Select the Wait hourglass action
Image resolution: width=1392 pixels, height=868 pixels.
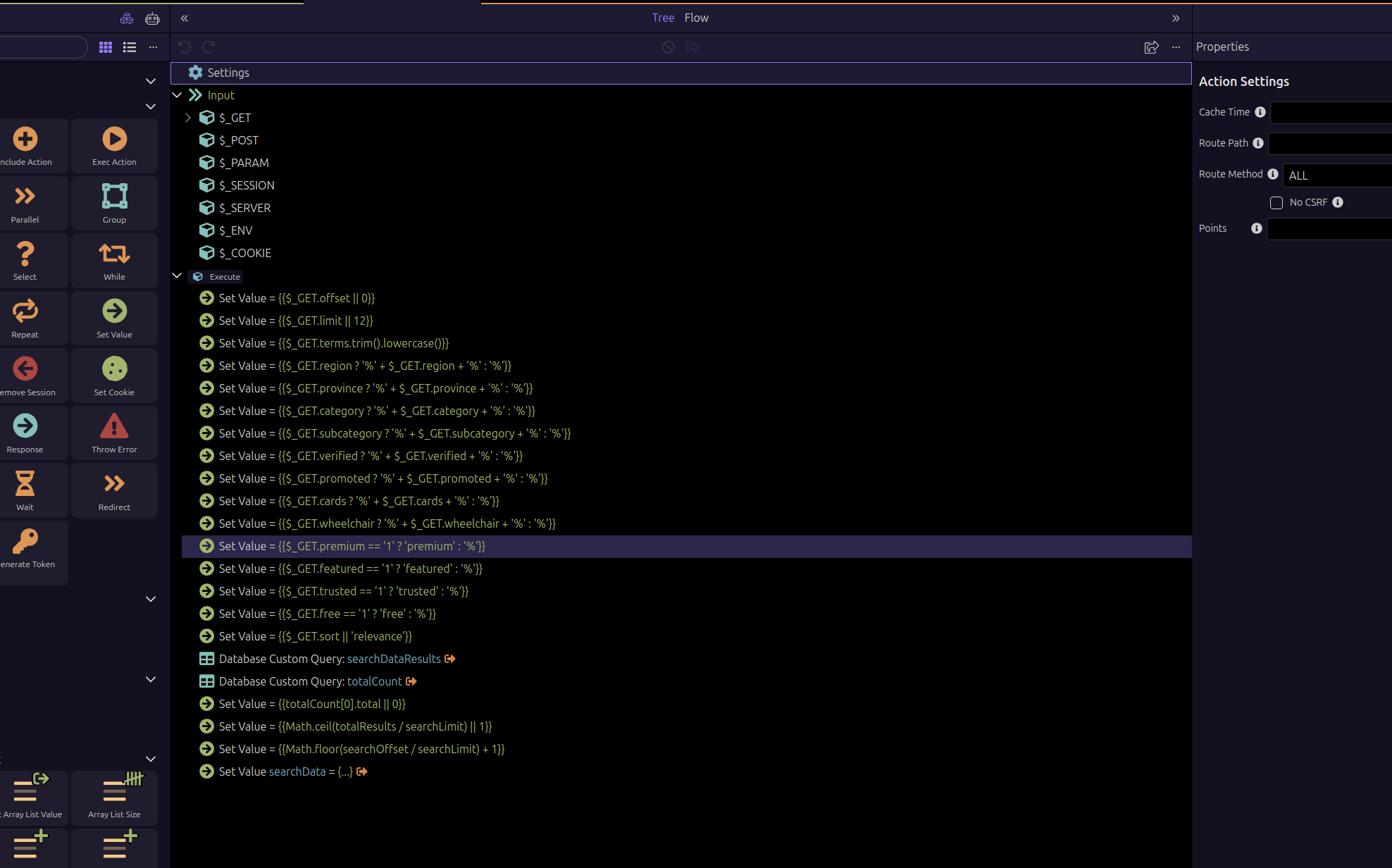coord(25,484)
